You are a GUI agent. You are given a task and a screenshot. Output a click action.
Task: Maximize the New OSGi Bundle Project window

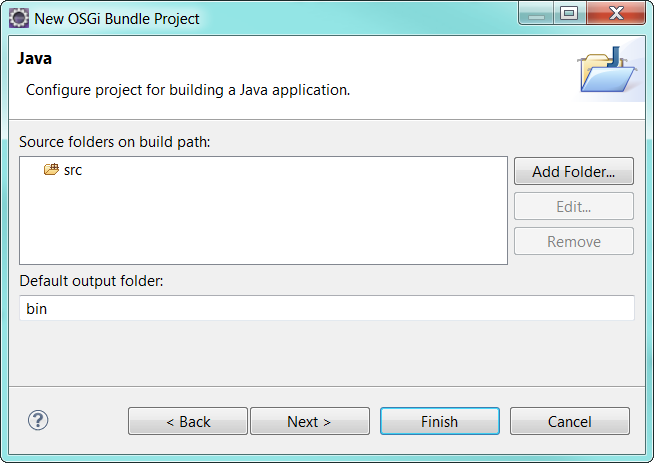point(569,14)
